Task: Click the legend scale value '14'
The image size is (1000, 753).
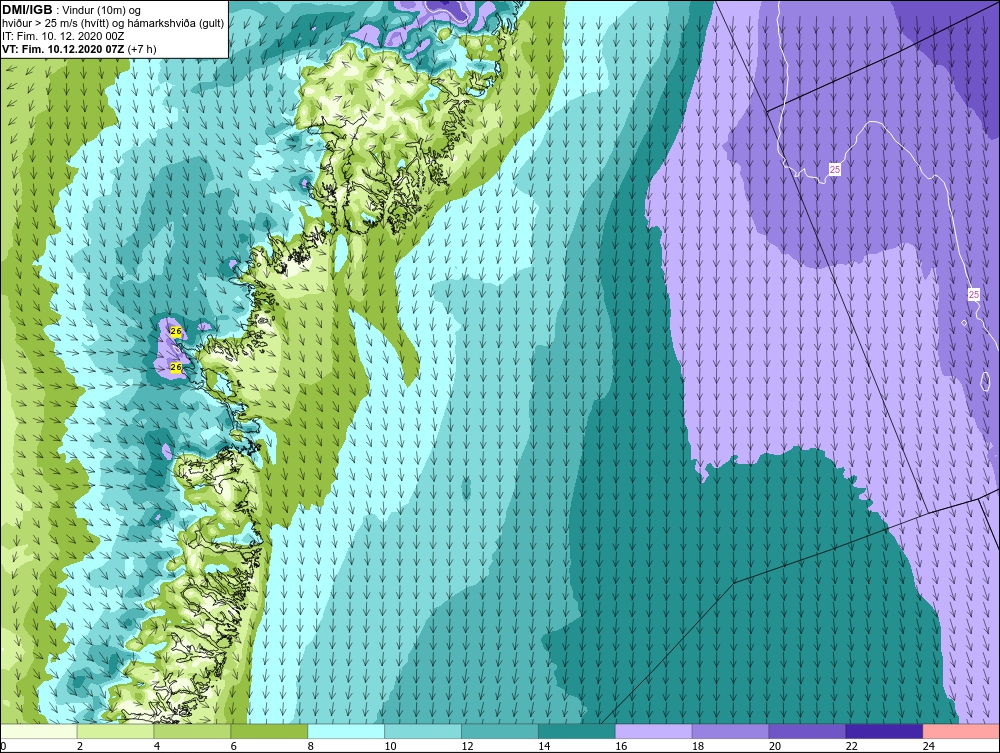Action: point(544,746)
